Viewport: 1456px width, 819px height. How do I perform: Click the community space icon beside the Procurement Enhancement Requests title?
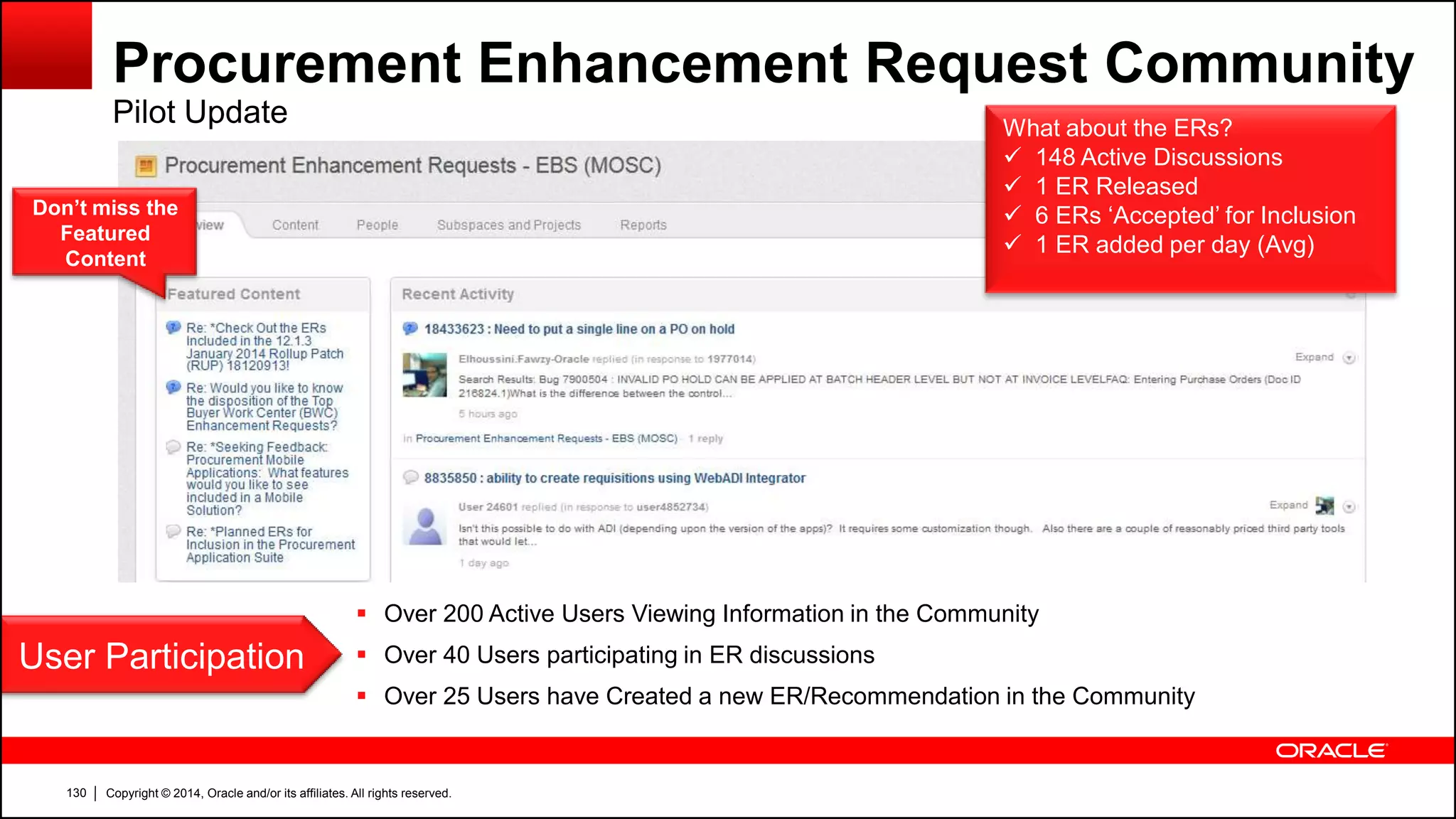146,166
